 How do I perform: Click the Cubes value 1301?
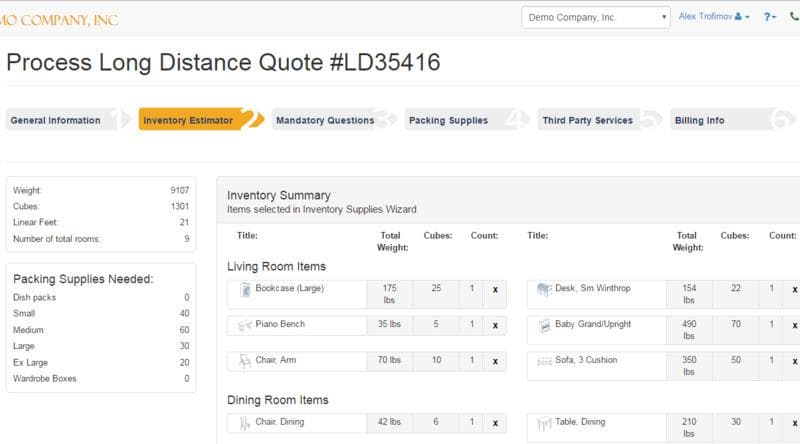tap(180, 206)
